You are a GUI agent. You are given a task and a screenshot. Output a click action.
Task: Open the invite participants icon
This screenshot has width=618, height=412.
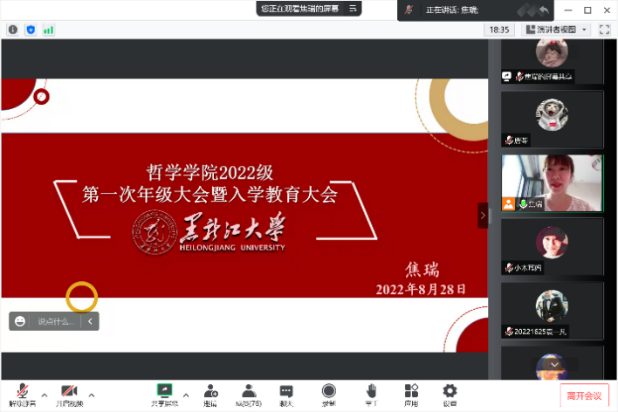coord(210,391)
